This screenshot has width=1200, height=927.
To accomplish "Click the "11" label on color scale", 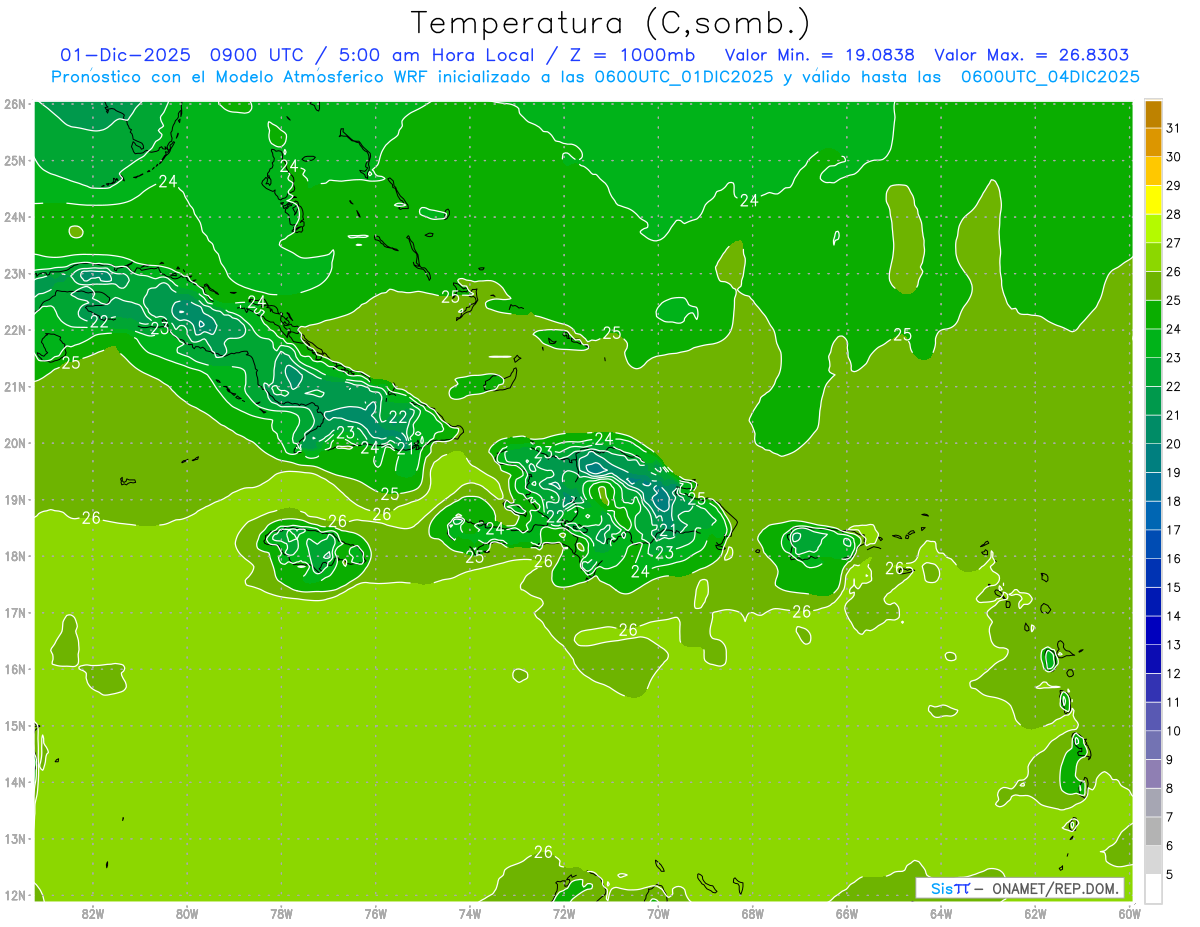I will click(x=1174, y=702).
